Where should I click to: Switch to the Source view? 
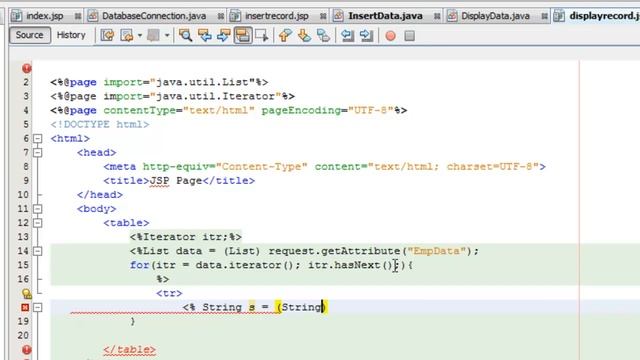pyautogui.click(x=29, y=35)
